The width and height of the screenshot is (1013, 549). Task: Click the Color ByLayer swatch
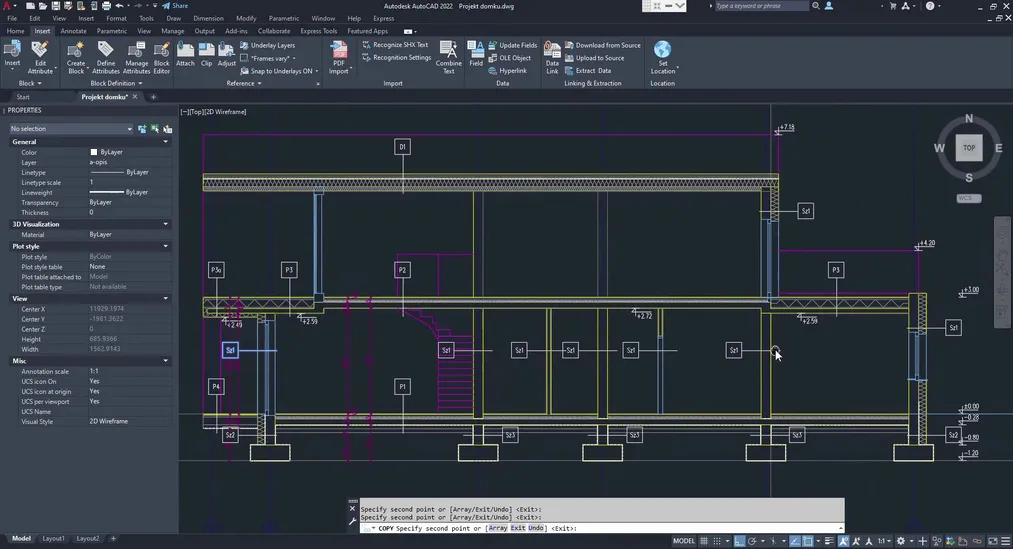click(x=94, y=152)
